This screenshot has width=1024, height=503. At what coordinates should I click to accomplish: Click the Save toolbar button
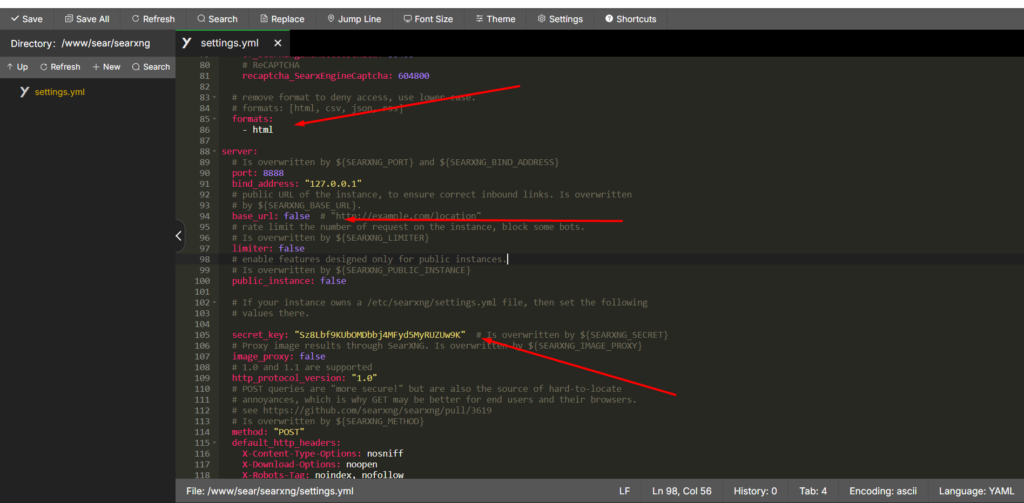(27, 19)
